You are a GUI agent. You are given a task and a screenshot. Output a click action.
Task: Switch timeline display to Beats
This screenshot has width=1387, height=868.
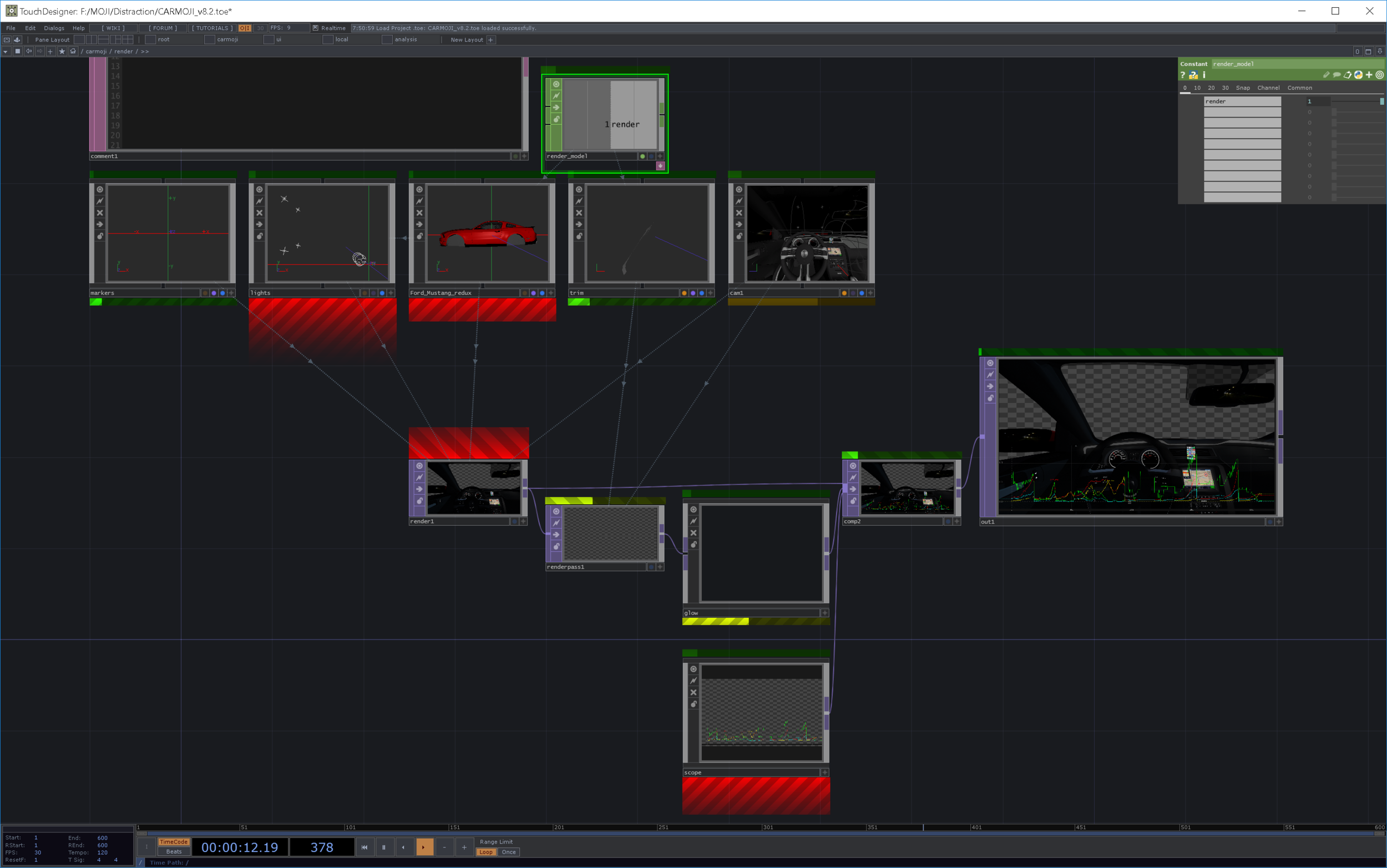(173, 852)
